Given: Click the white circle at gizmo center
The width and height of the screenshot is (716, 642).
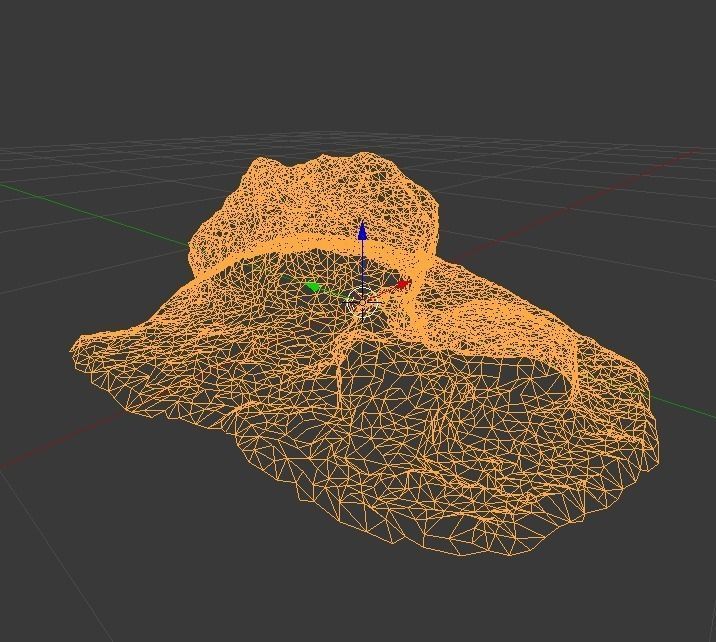Looking at the screenshot, I should click(x=363, y=302).
